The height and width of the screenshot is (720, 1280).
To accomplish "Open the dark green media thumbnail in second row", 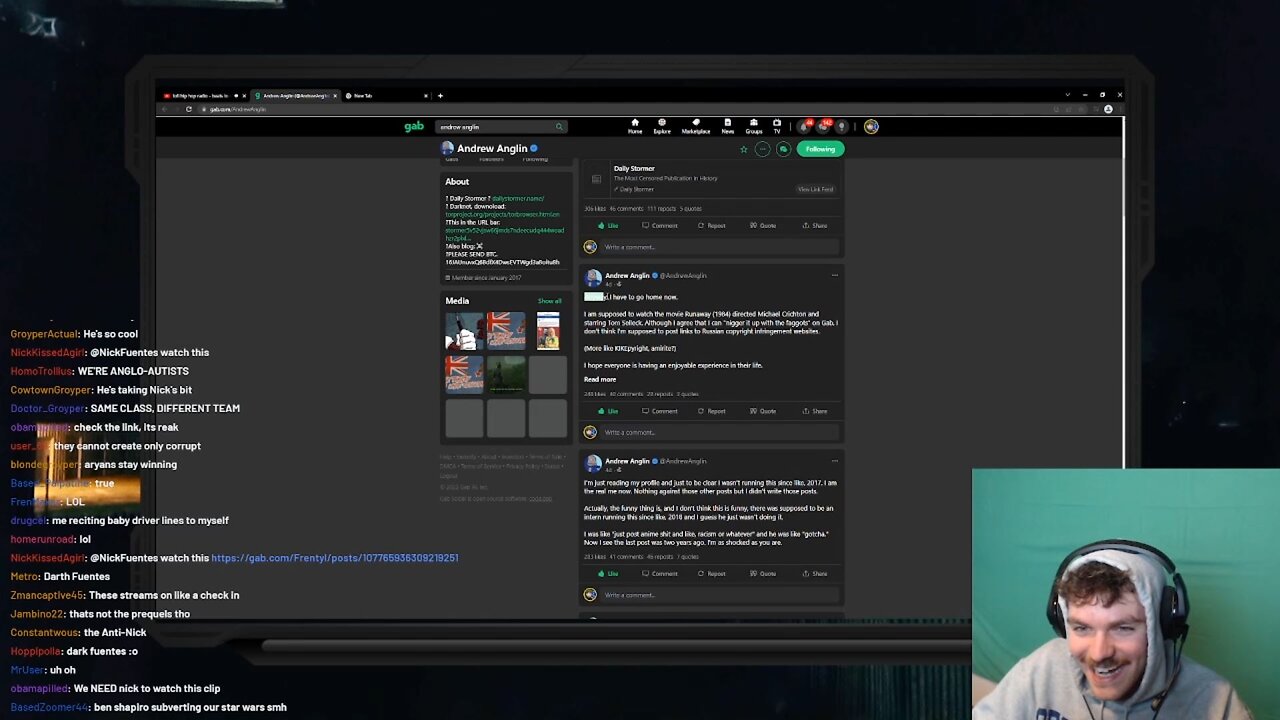I will 505,375.
